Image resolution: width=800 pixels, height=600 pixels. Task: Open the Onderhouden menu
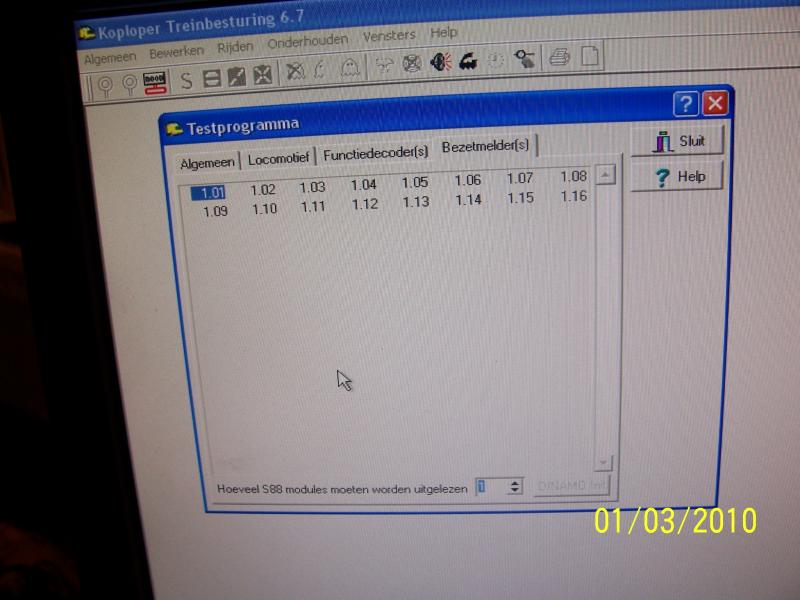[308, 42]
